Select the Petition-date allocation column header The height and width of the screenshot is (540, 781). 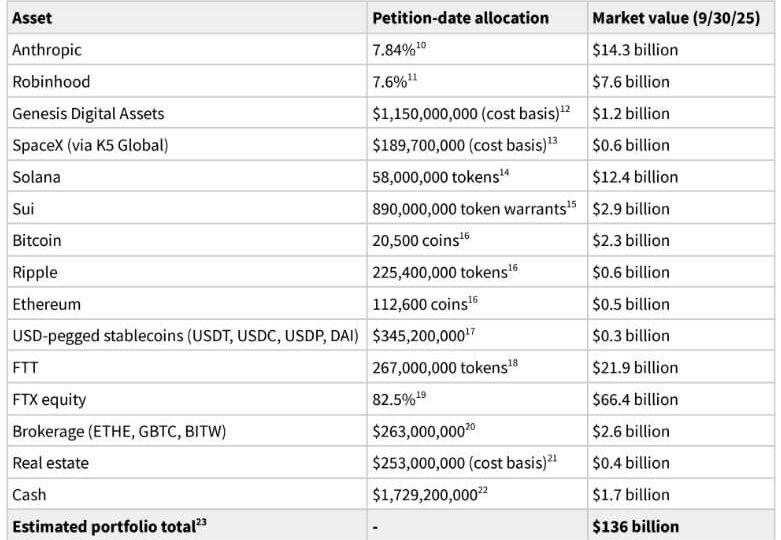coord(460,18)
